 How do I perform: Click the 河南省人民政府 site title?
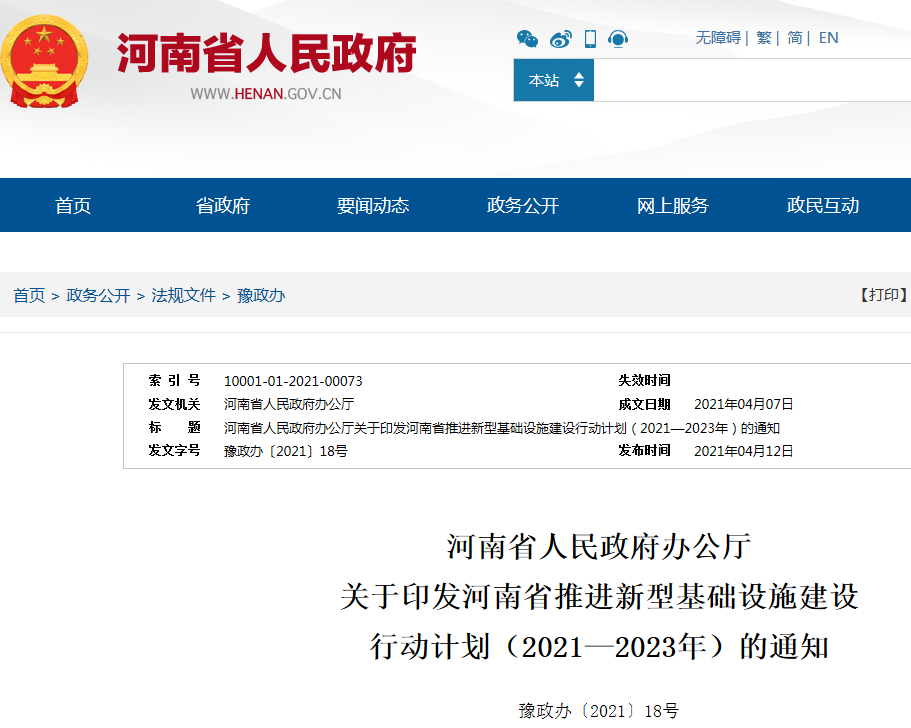click(x=267, y=53)
